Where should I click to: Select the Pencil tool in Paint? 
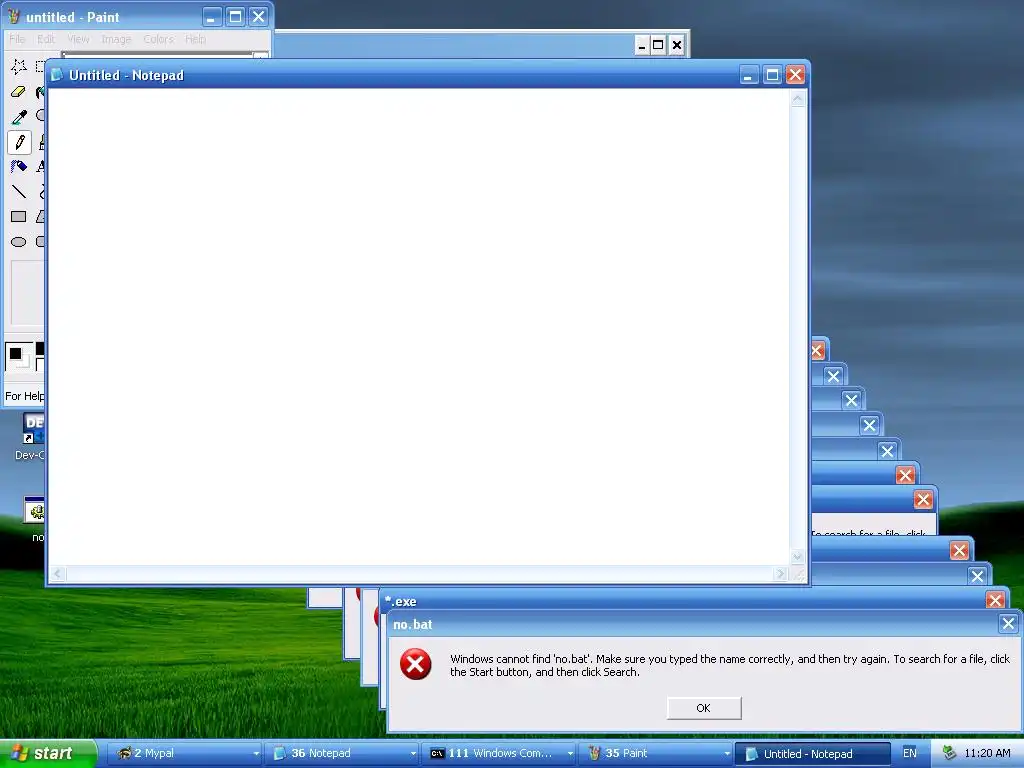point(19,142)
